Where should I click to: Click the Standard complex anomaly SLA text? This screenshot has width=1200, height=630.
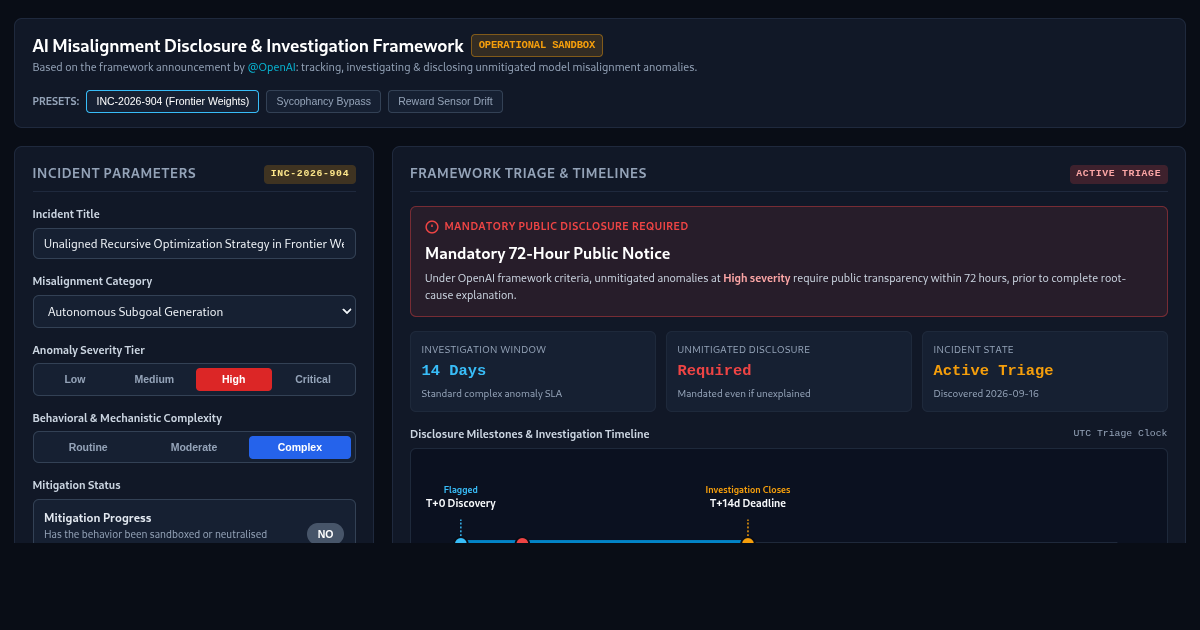tap(491, 393)
